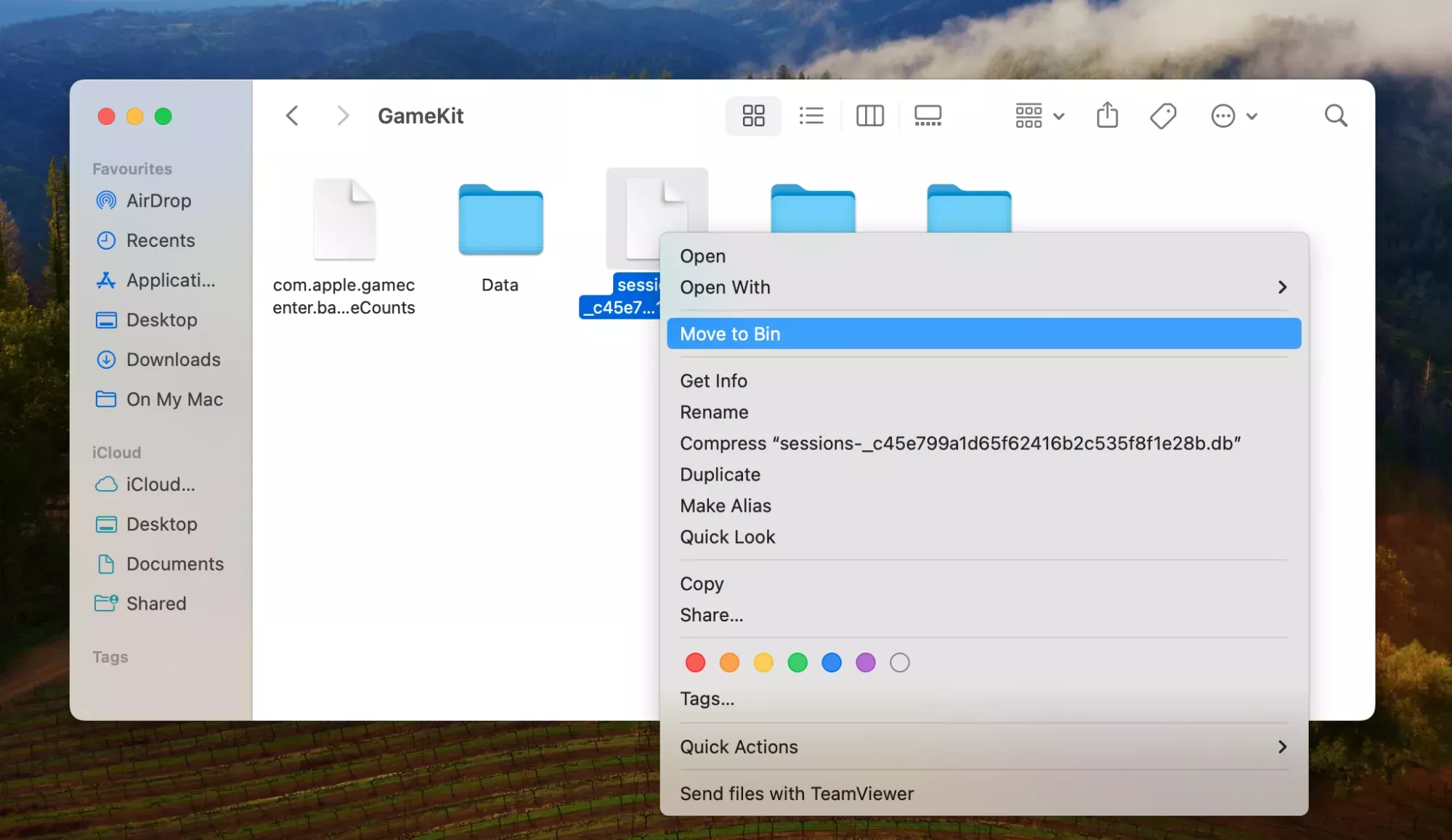Open Downloads in the sidebar
The image size is (1452, 840).
(x=173, y=359)
